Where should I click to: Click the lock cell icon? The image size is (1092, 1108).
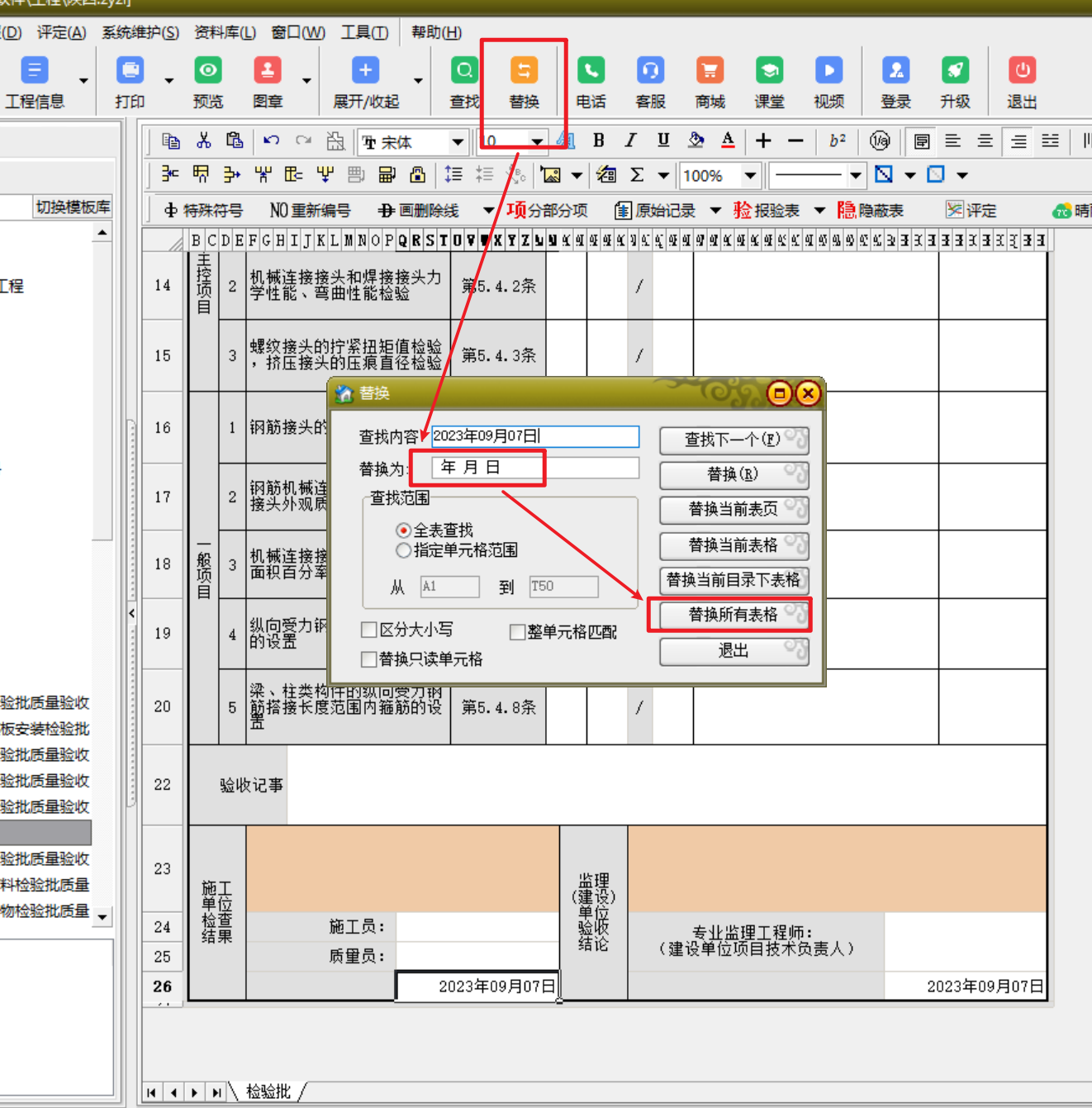(418, 174)
